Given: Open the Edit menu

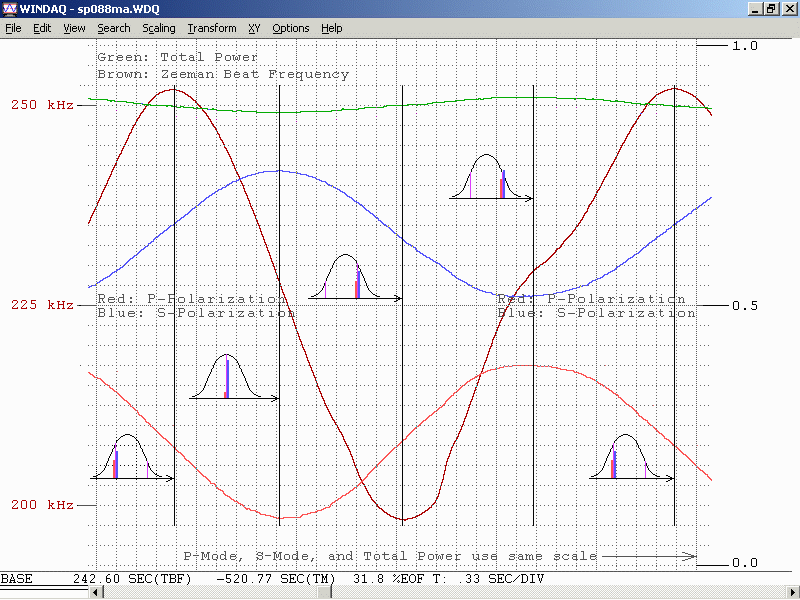Looking at the screenshot, I should pos(42,28).
